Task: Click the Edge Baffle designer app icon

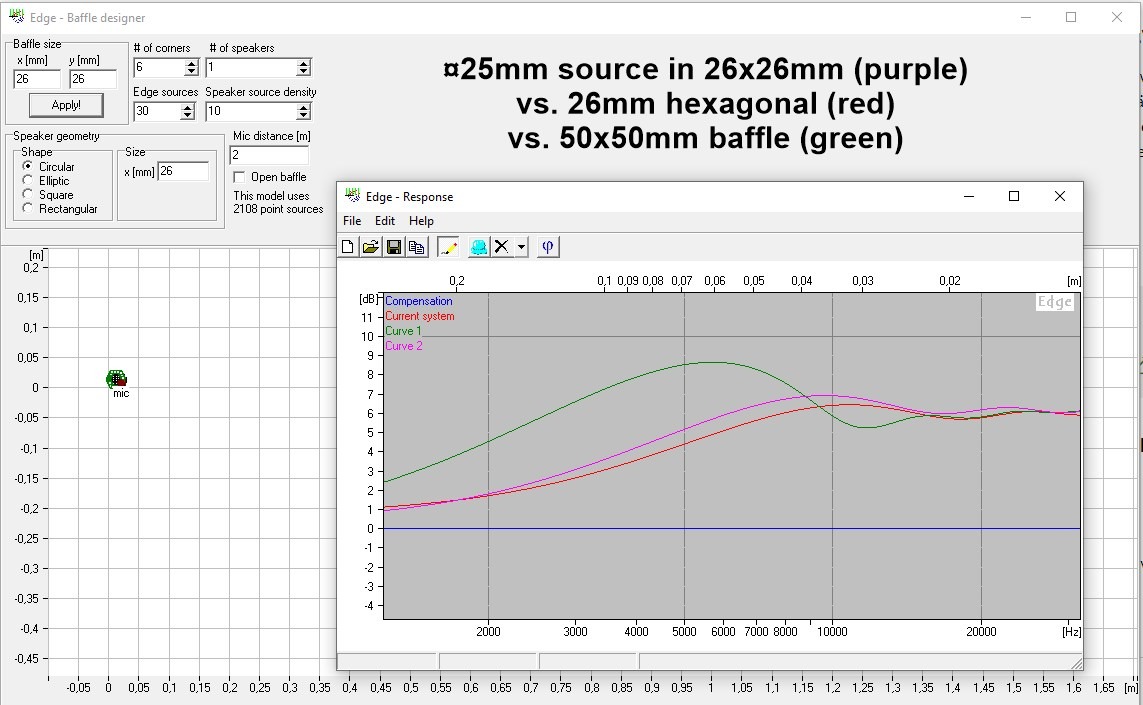Action: [16, 16]
